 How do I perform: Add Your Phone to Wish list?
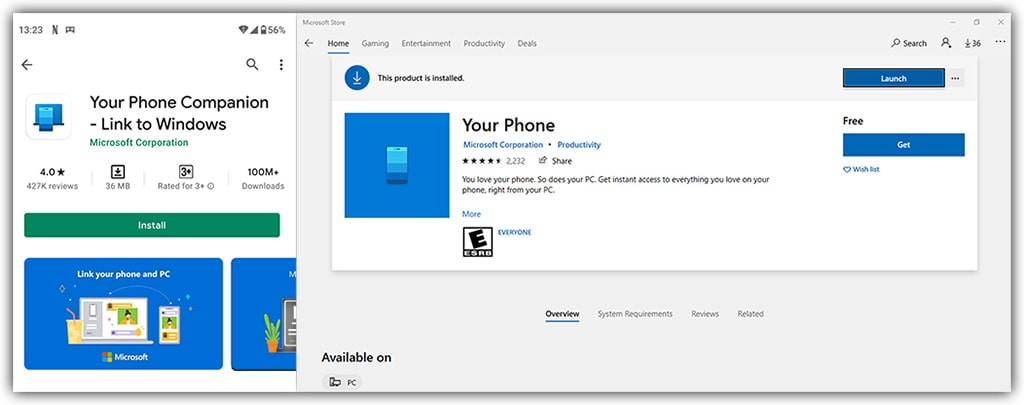(x=861, y=169)
